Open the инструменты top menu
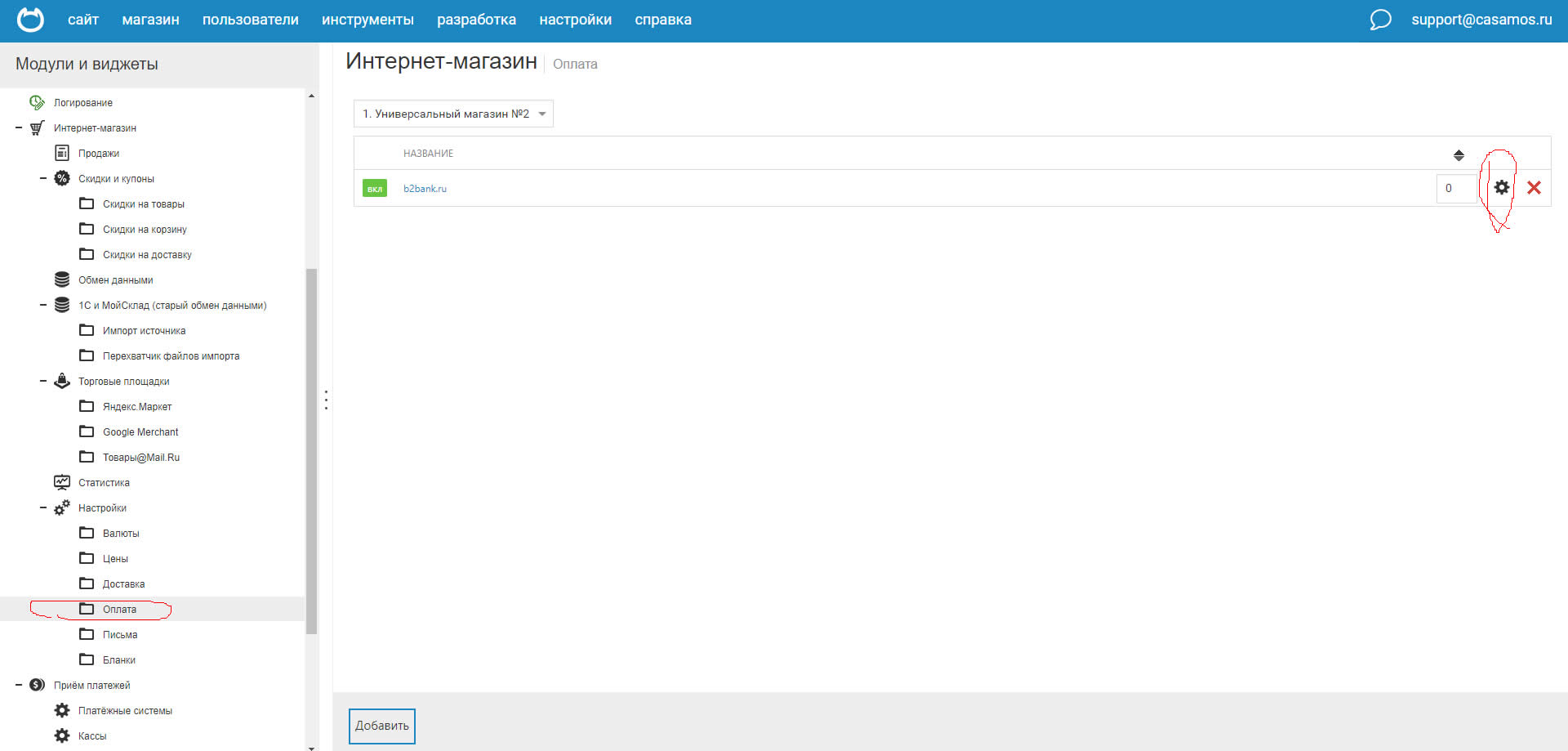The image size is (1568, 751). pos(367,20)
